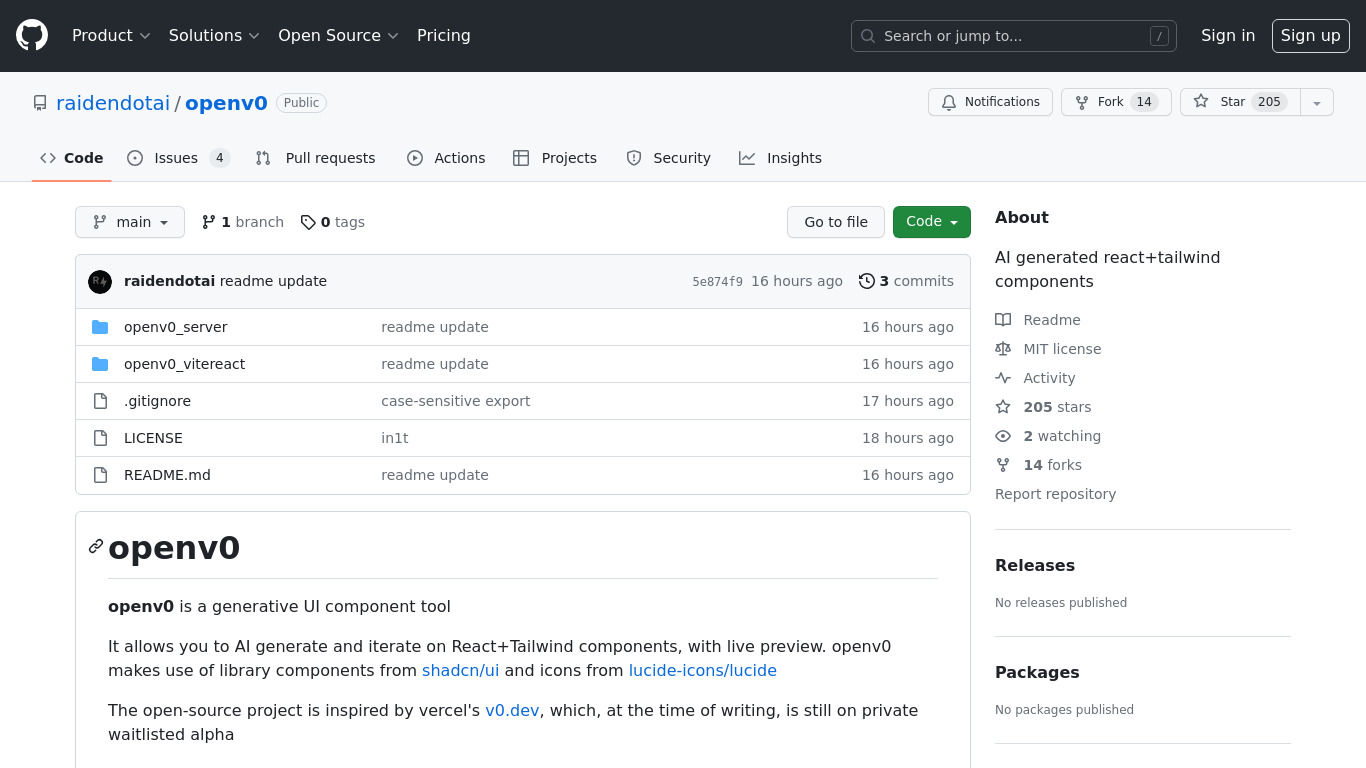Click the commit history clock icon
1366x768 pixels.
[x=867, y=281]
